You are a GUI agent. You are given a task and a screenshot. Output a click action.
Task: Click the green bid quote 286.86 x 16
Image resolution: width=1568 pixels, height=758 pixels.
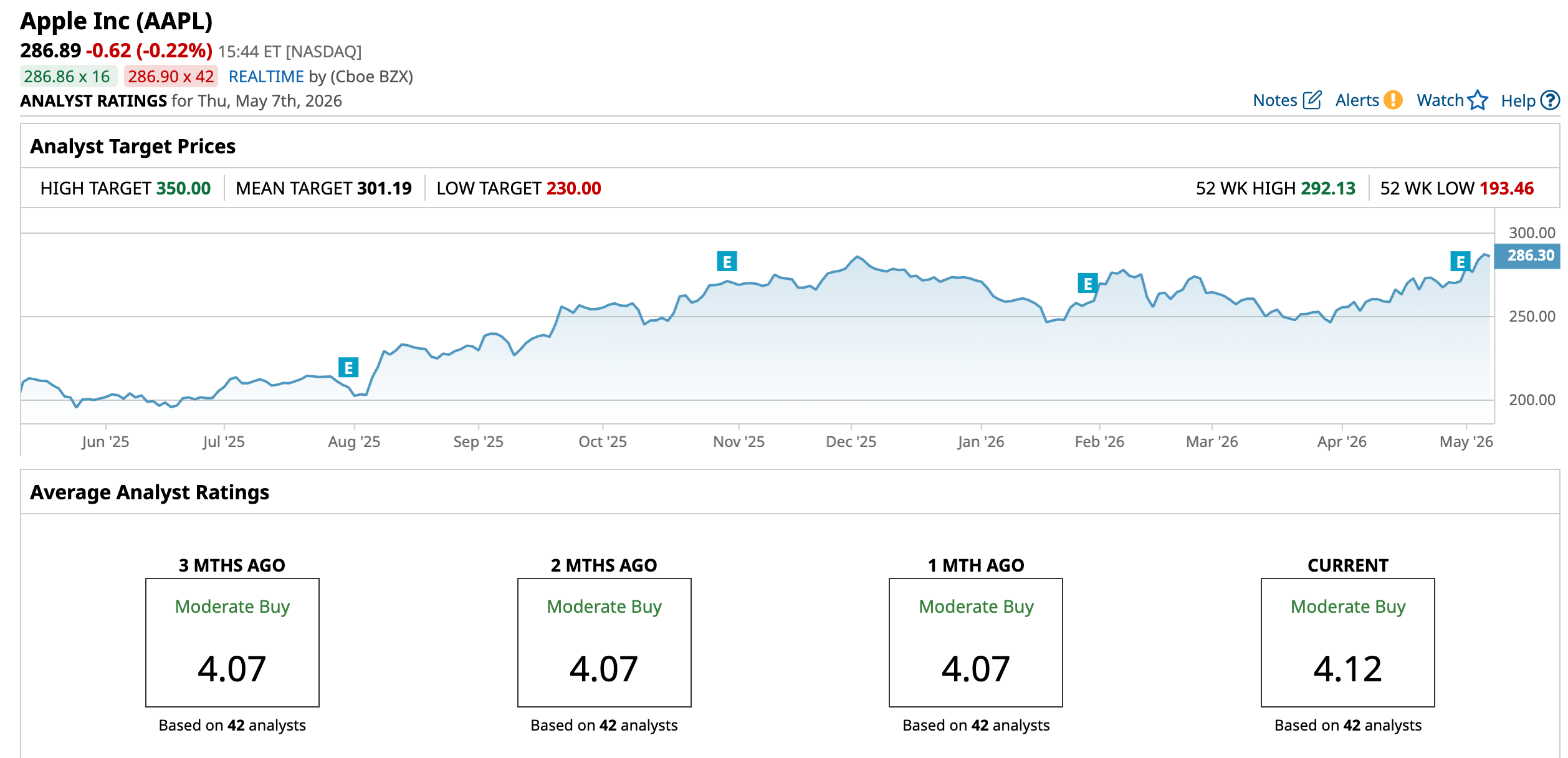[67, 77]
